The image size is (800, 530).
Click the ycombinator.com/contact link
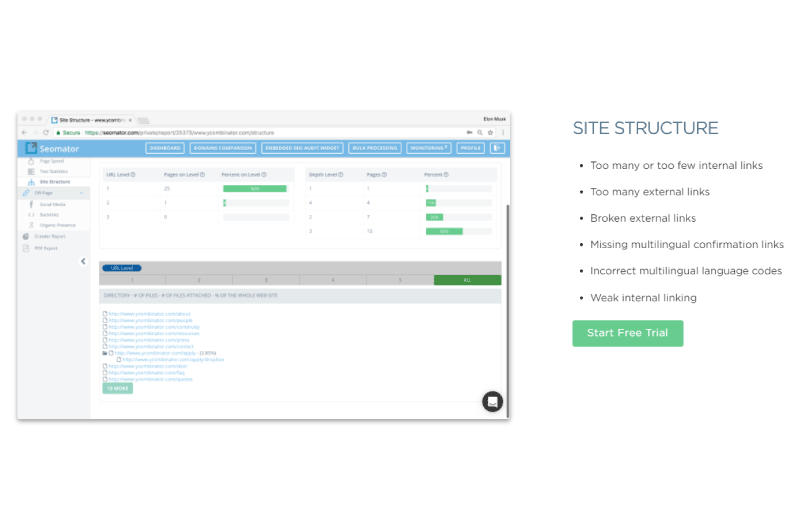point(151,346)
